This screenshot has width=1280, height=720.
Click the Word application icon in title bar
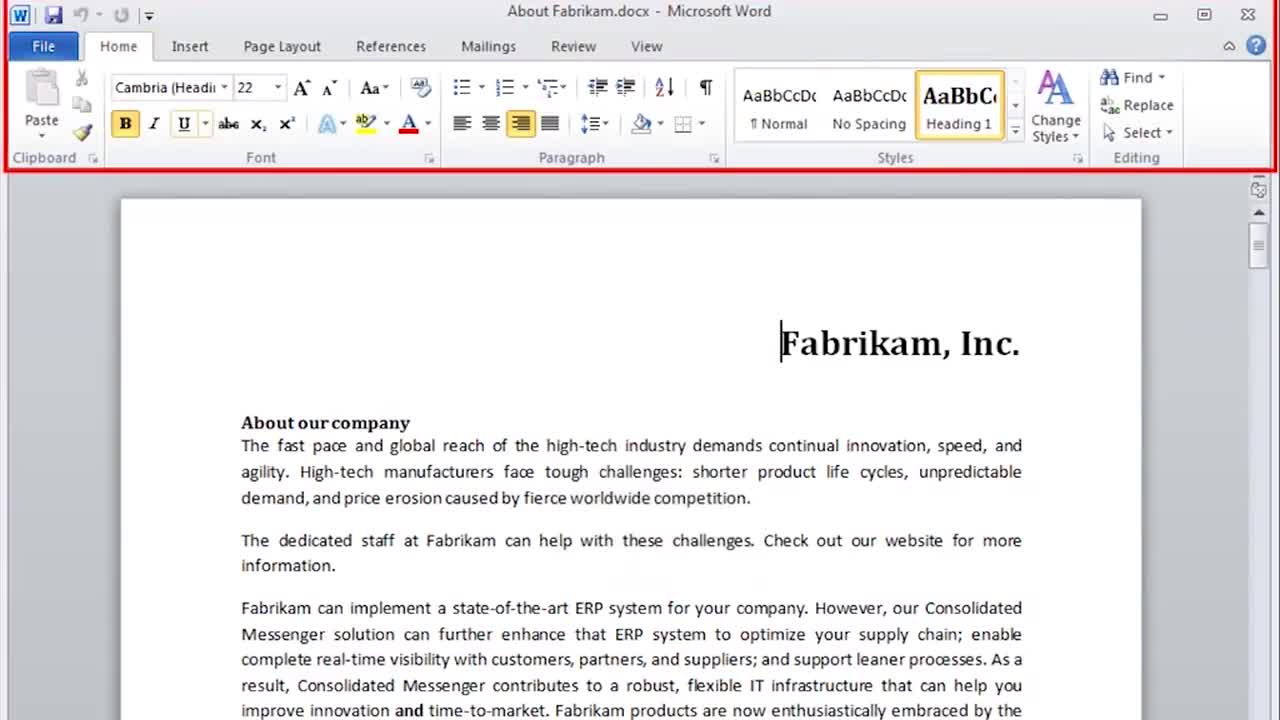tap(20, 15)
